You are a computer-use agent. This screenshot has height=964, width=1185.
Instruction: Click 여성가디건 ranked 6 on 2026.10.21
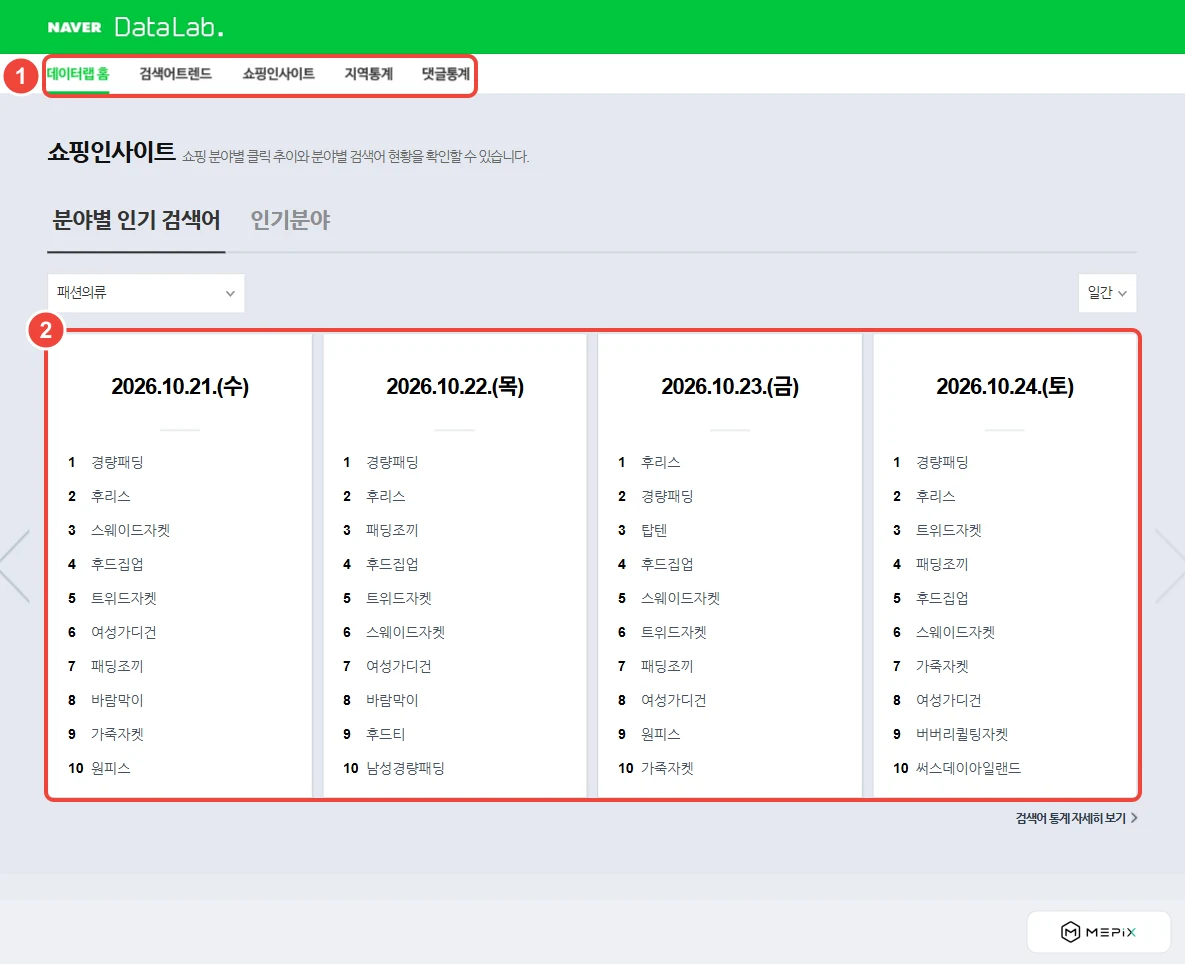(x=124, y=632)
